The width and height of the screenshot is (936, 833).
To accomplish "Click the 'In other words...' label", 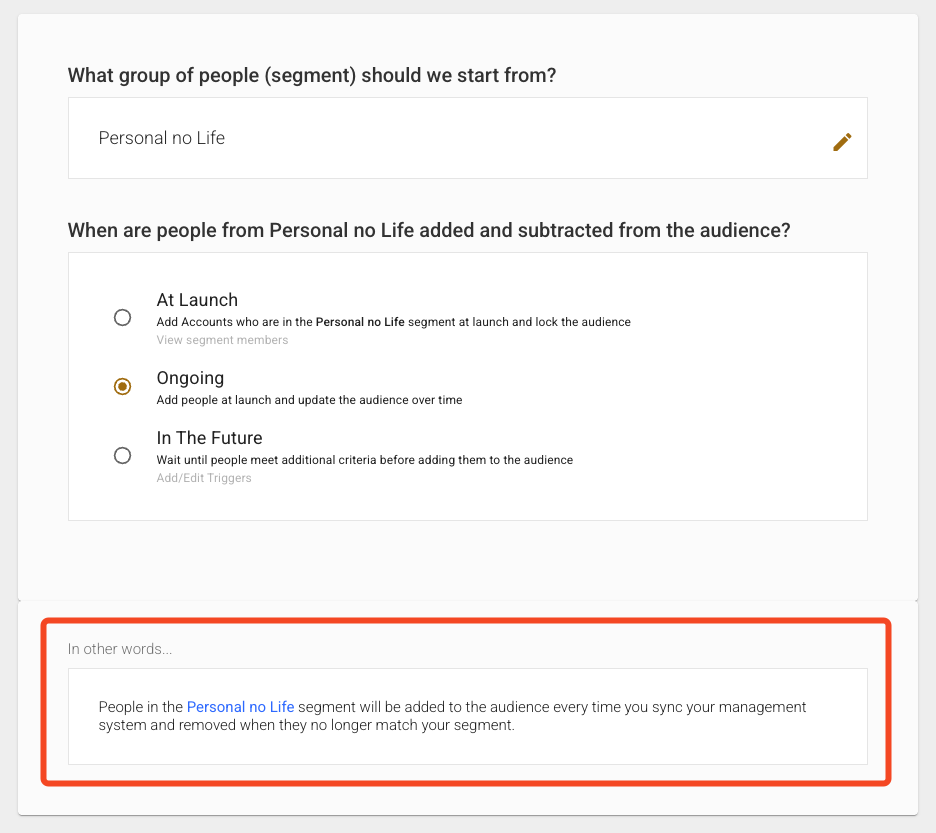I will tap(120, 649).
